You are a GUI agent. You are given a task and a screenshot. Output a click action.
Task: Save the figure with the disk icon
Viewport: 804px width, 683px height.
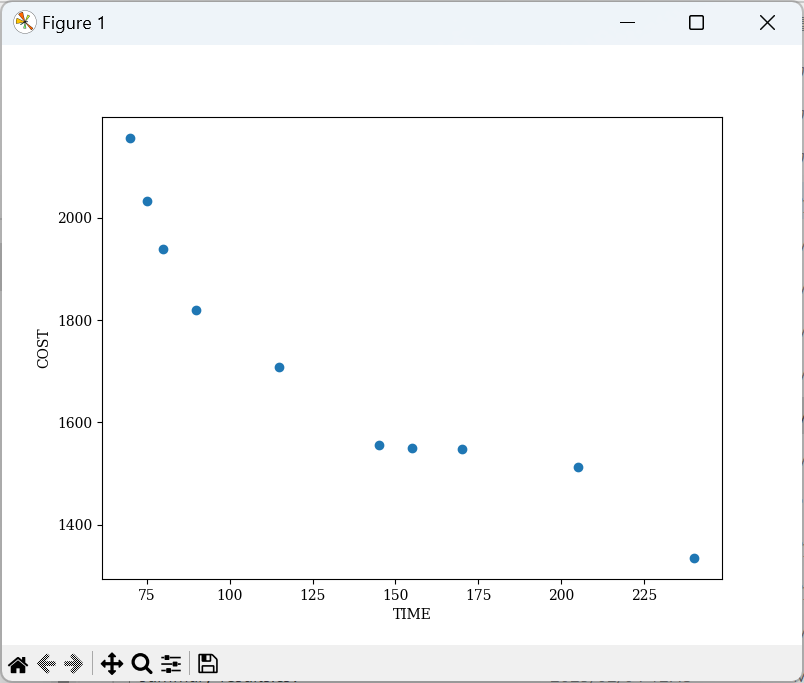point(207,663)
